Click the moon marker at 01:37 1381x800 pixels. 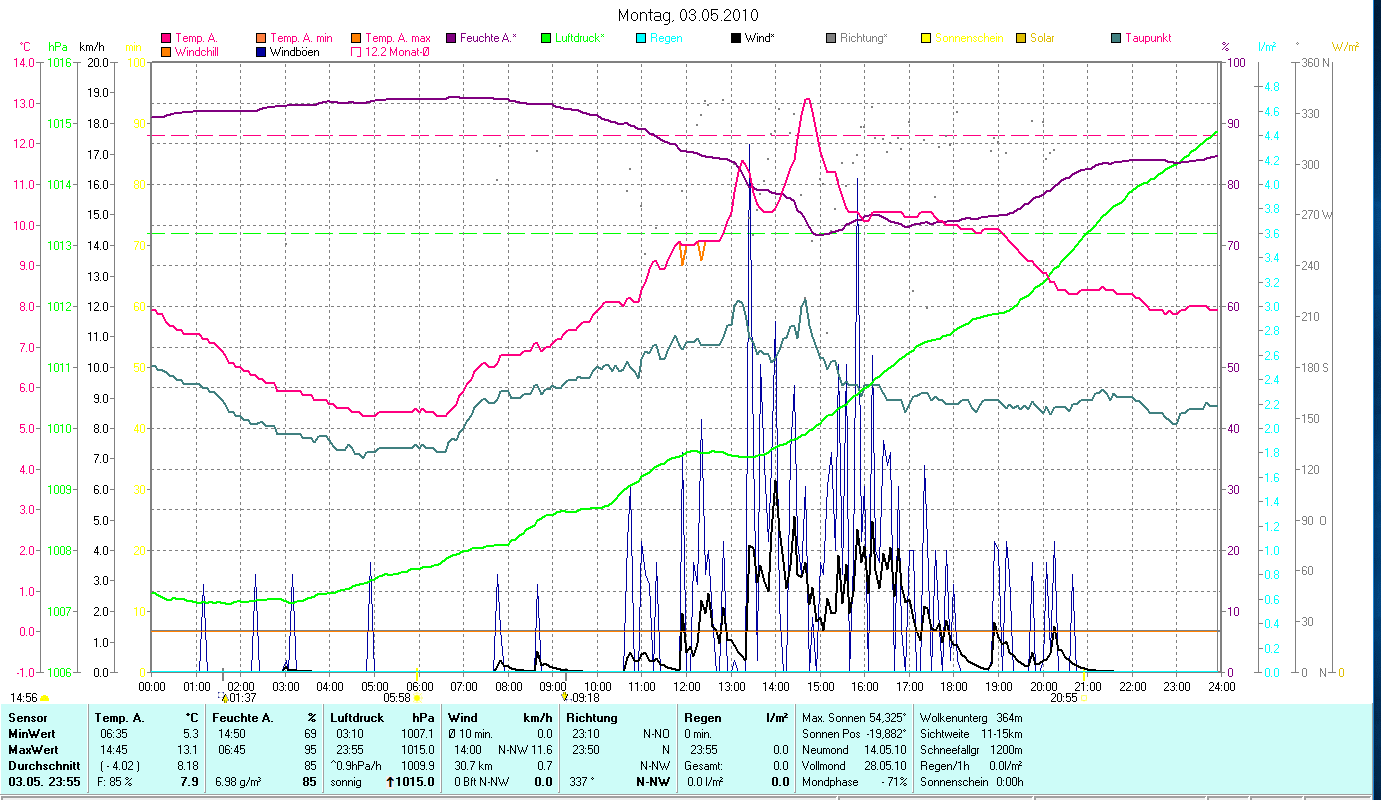click(x=222, y=697)
